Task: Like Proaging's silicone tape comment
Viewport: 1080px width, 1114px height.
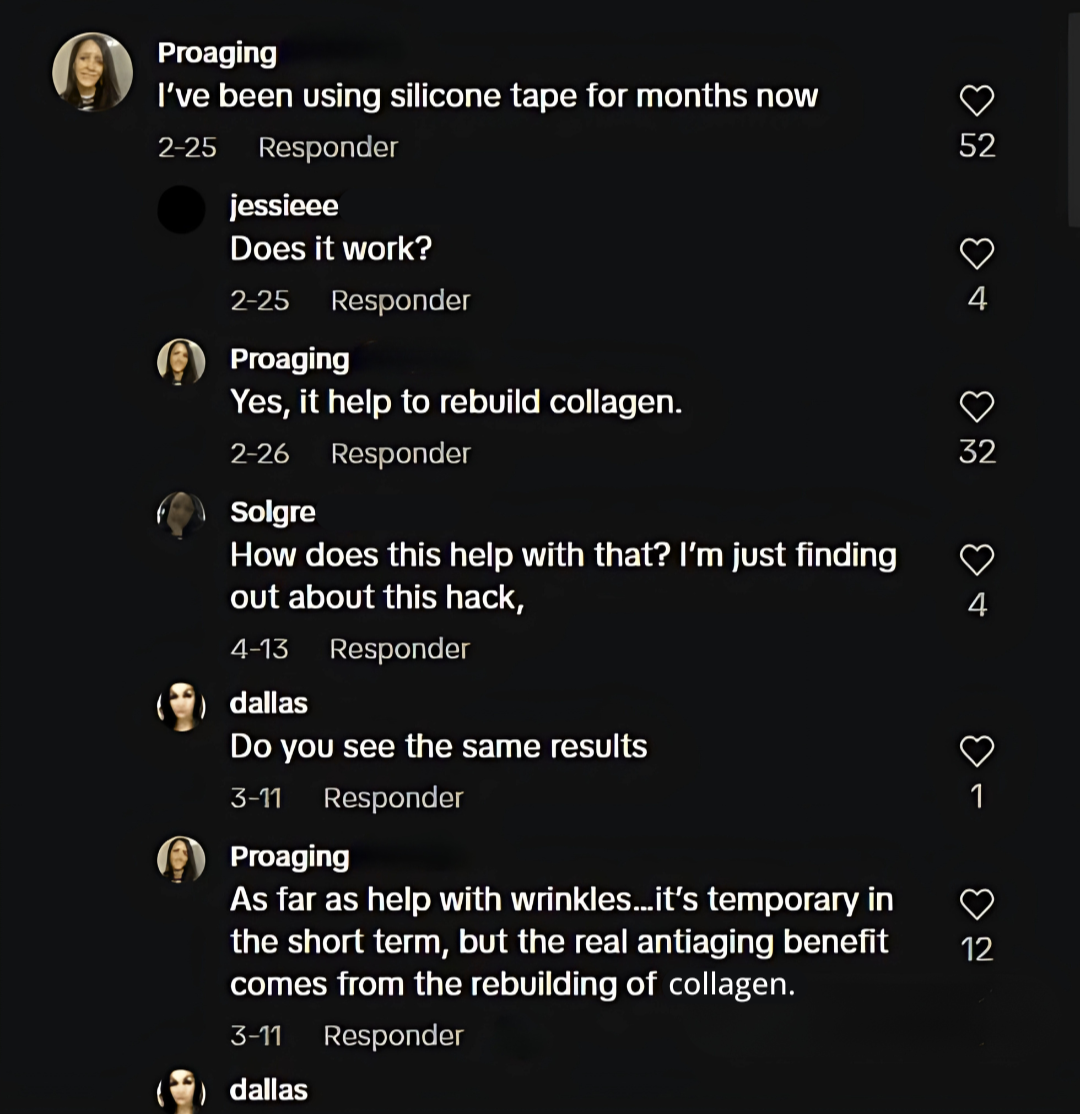Action: point(976,100)
